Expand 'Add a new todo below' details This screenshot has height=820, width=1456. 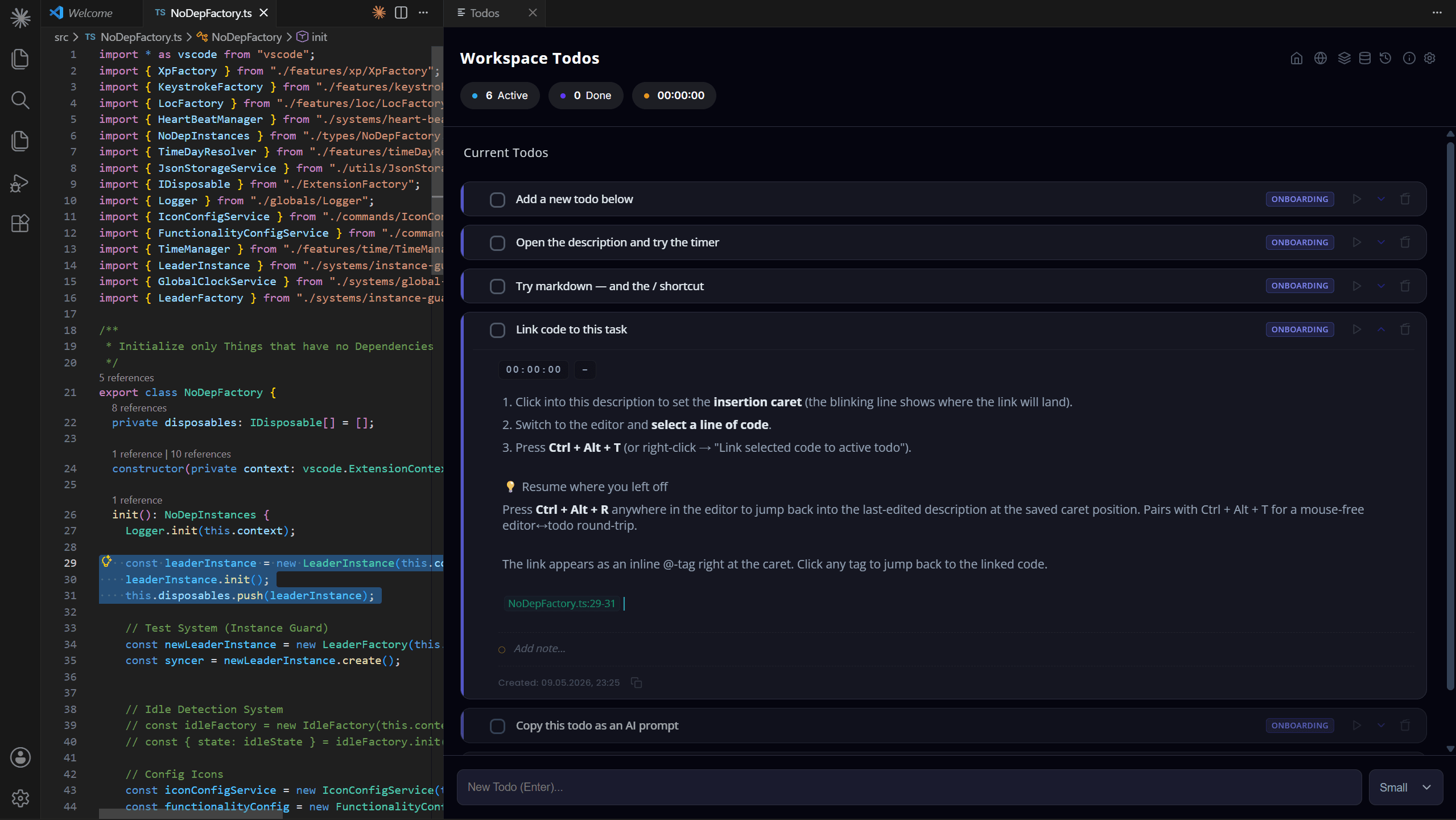click(1381, 199)
